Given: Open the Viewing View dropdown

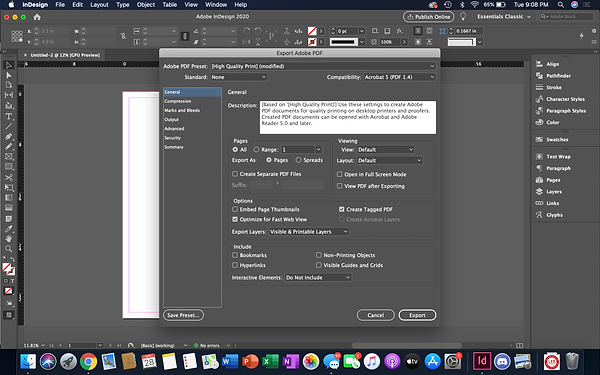Looking at the screenshot, I should pos(386,150).
